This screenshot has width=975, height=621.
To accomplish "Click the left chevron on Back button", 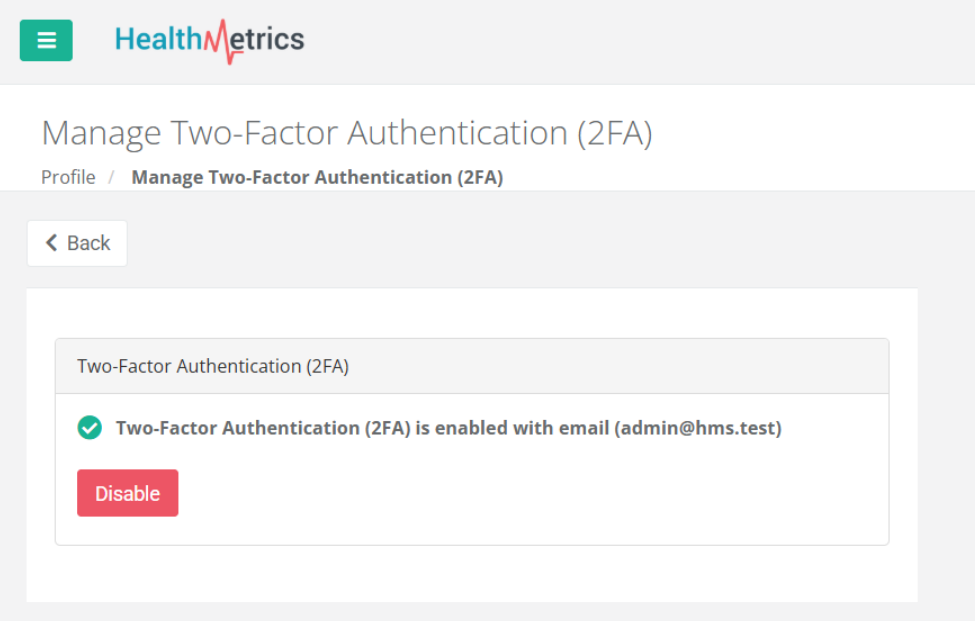I will click(52, 243).
